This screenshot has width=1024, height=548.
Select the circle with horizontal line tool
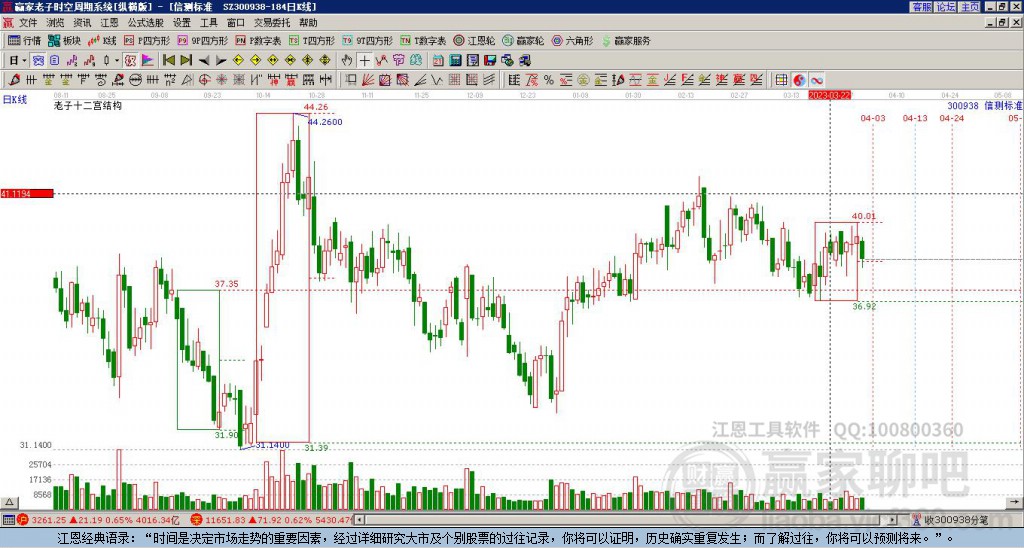click(x=135, y=80)
